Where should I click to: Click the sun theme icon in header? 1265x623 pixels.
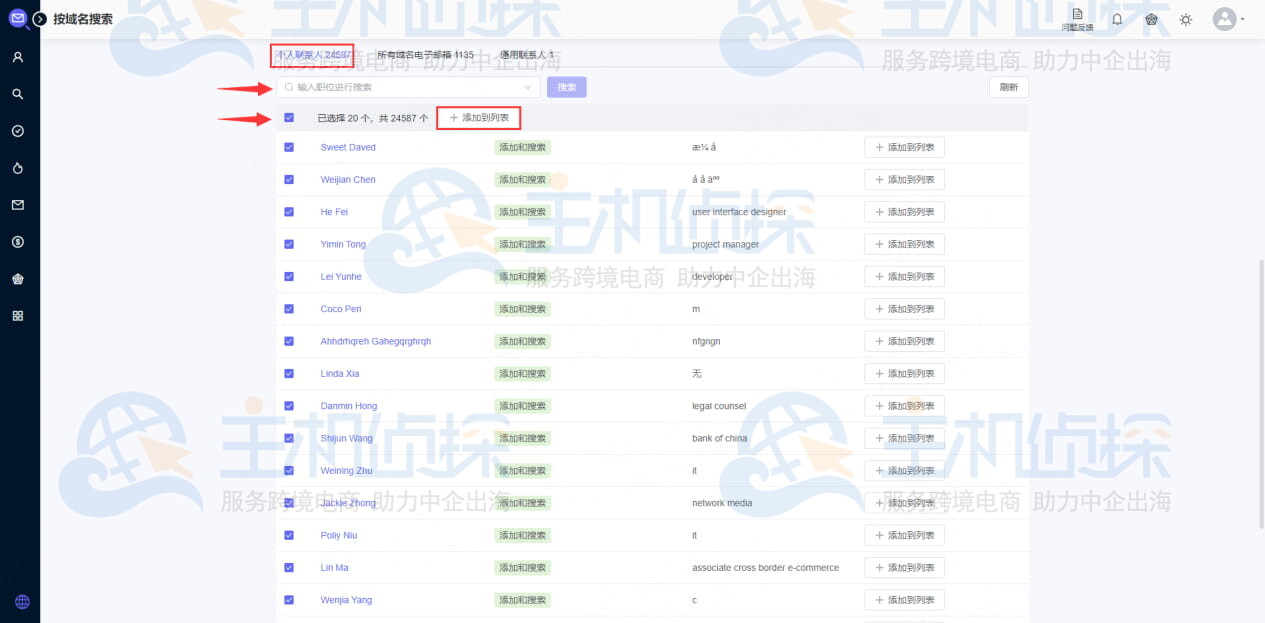1186,20
